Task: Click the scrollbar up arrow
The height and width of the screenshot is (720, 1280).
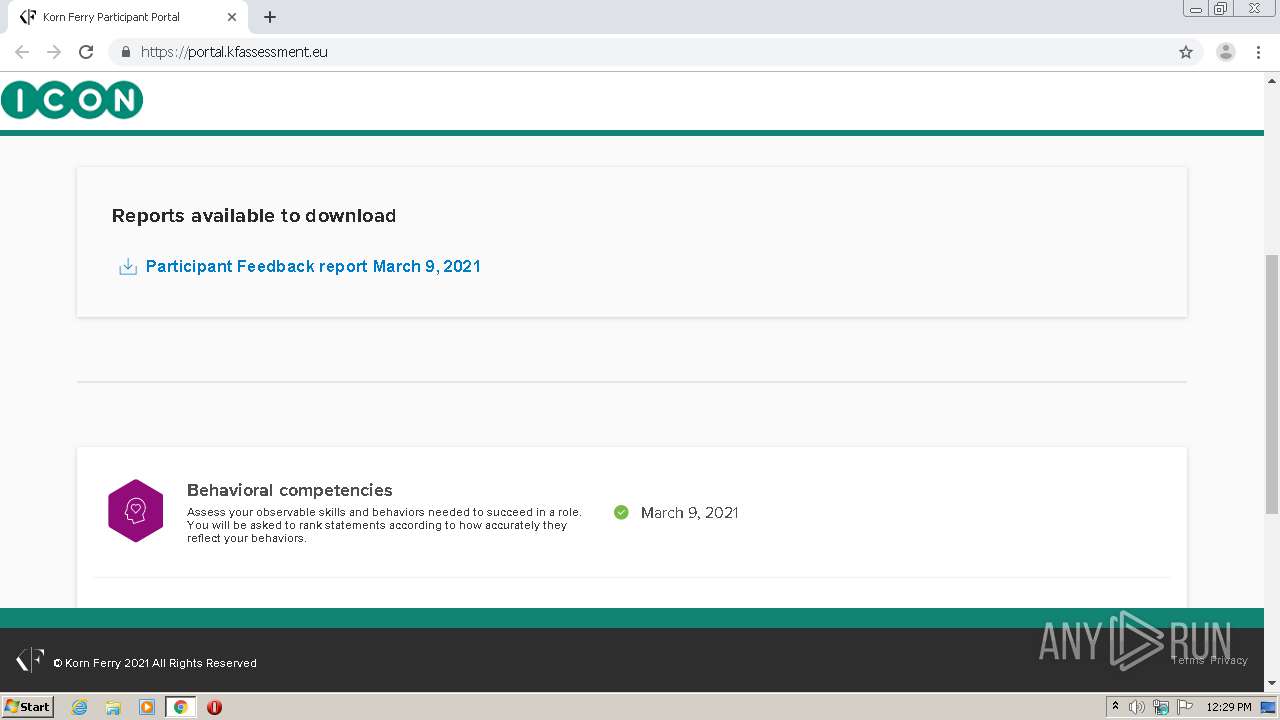Action: [x=1272, y=79]
